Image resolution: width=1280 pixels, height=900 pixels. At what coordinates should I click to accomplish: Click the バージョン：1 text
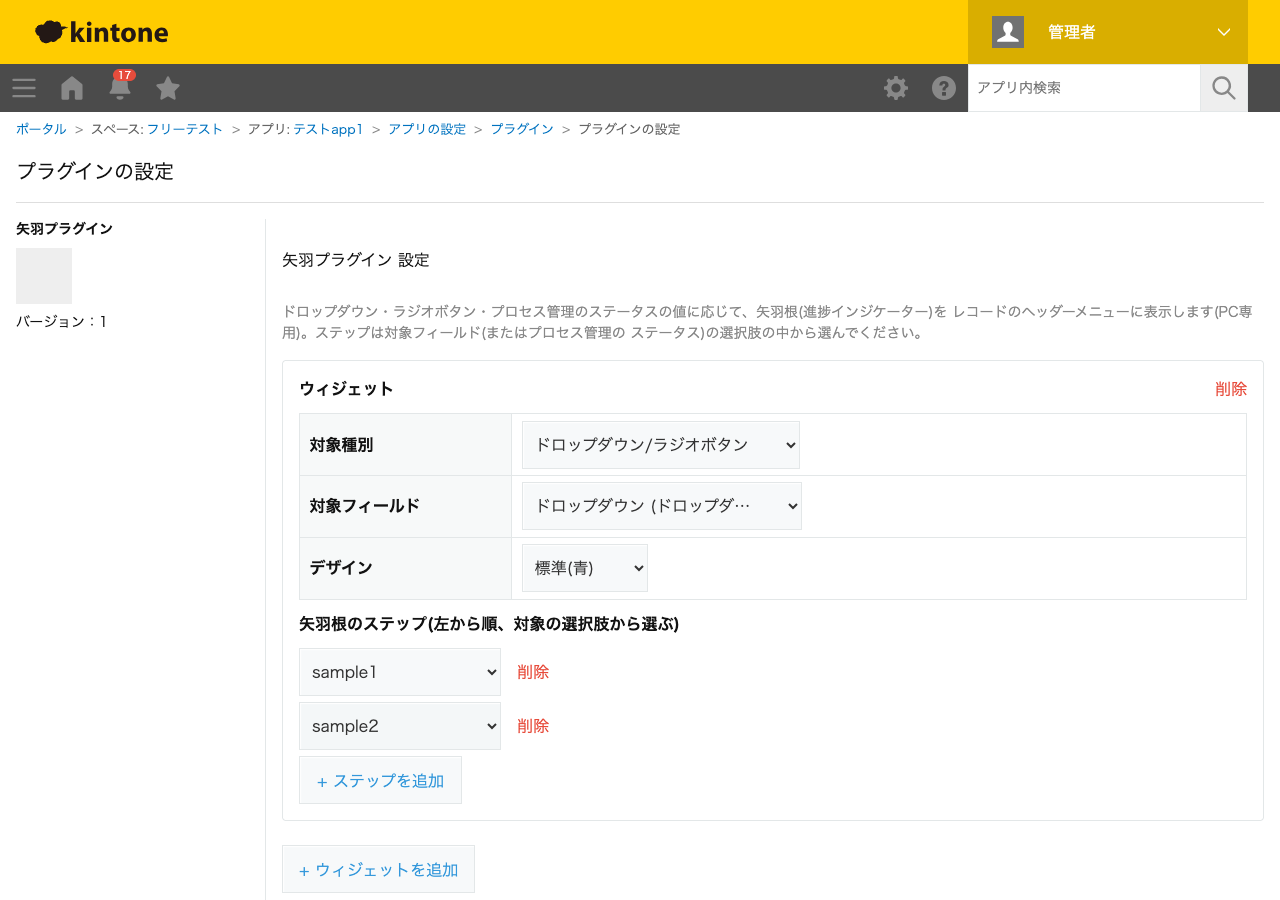(x=62, y=321)
